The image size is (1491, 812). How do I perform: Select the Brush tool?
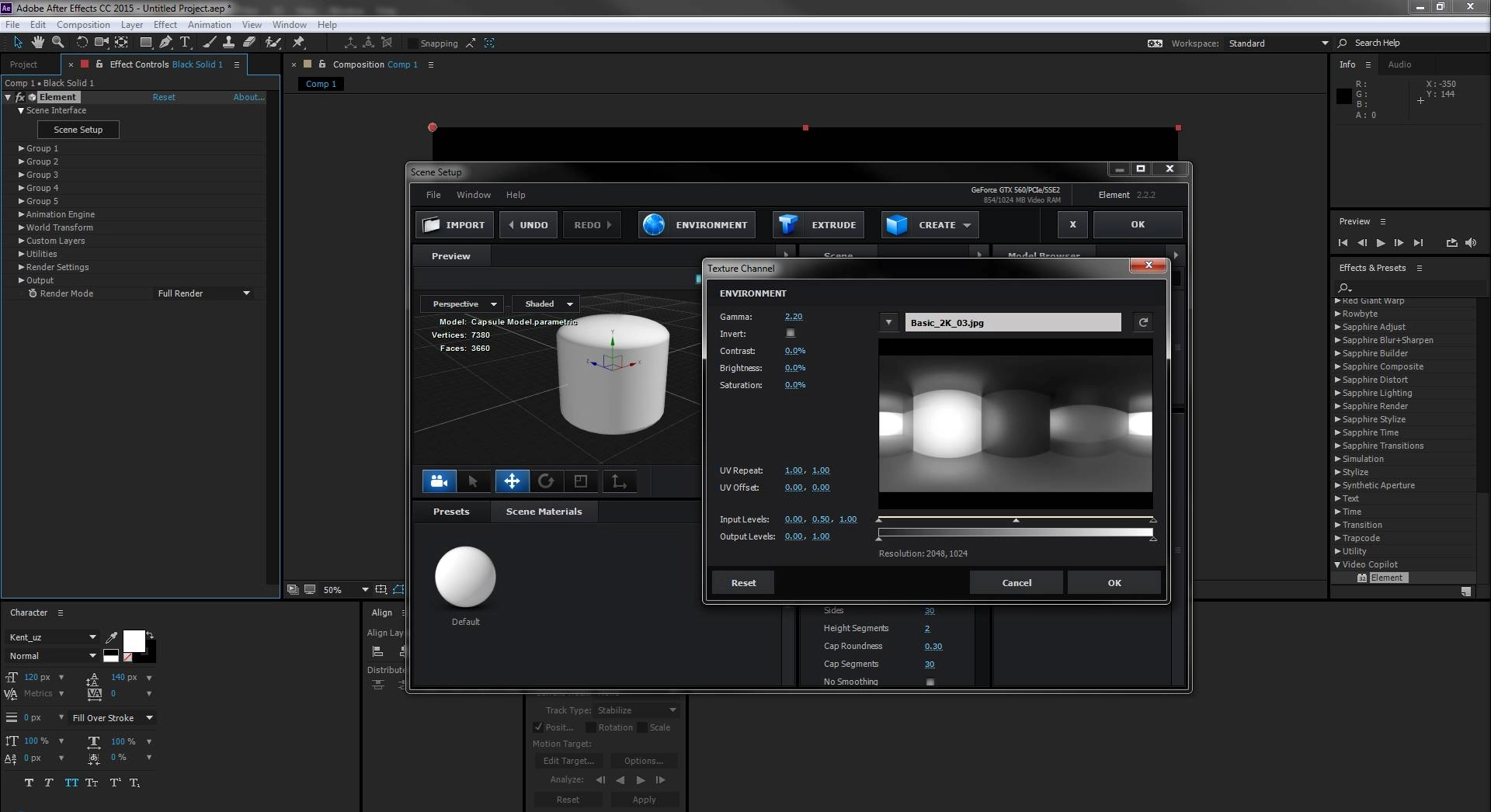point(209,42)
